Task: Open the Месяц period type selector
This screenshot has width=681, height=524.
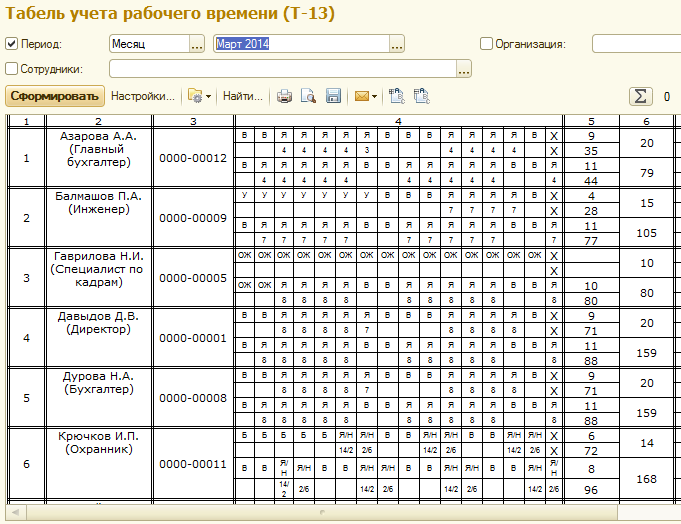Action: pyautogui.click(x=197, y=44)
